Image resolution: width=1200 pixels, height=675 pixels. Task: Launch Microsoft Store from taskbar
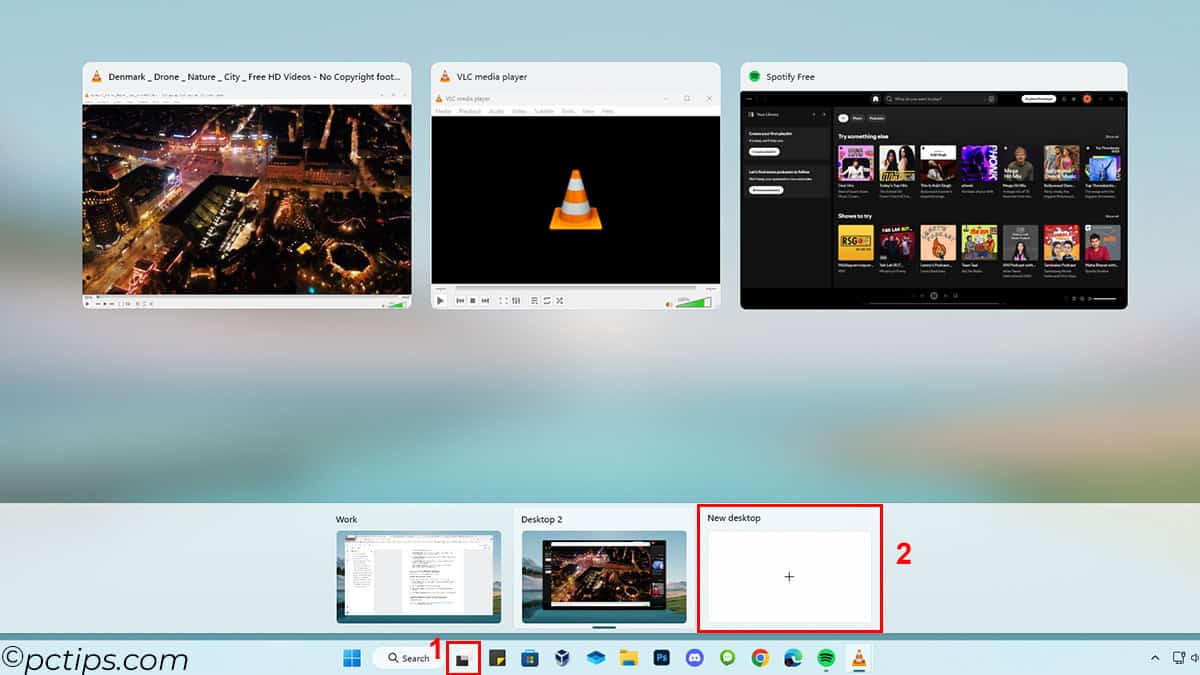coord(530,658)
